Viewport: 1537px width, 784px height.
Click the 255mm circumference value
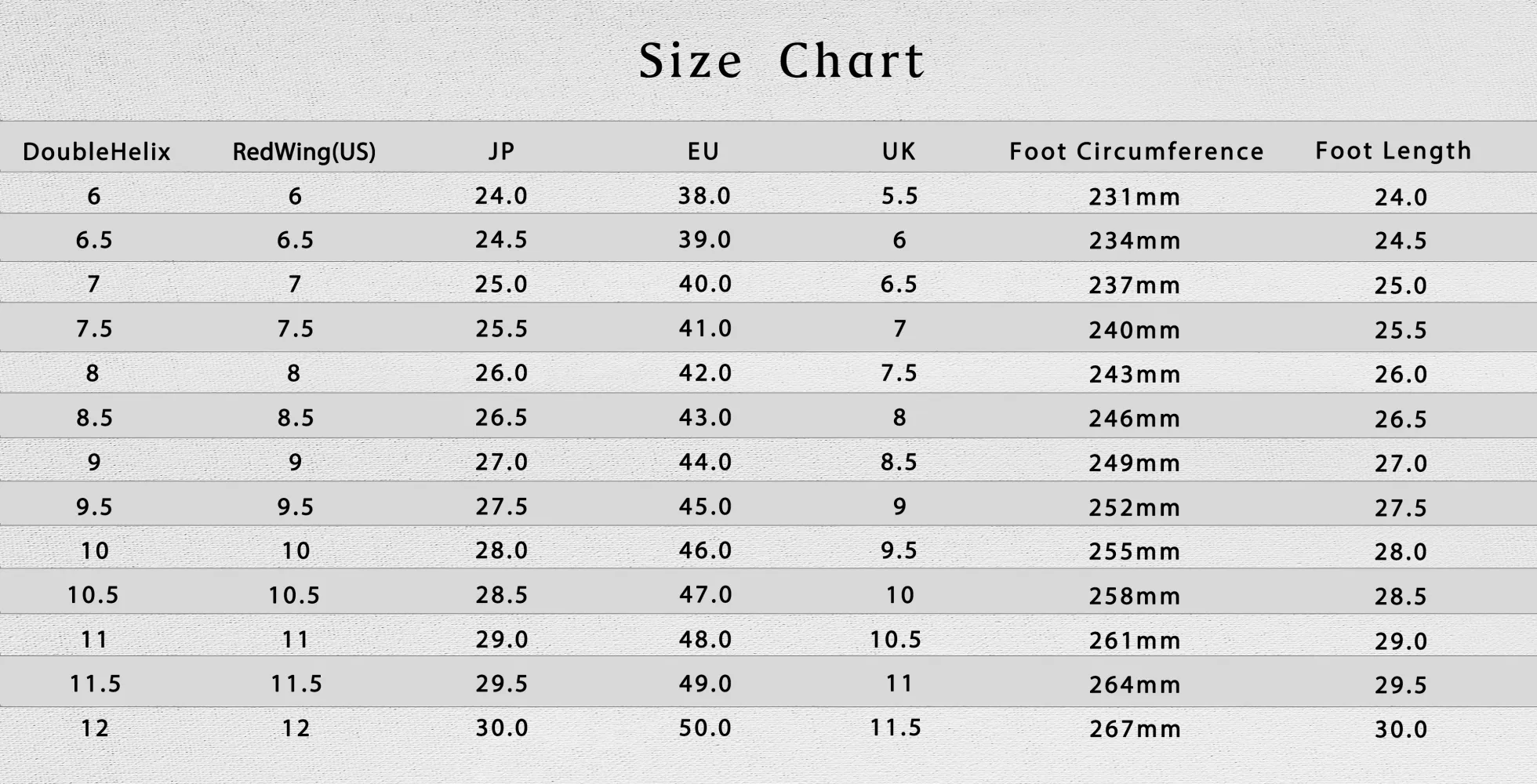(x=1134, y=552)
